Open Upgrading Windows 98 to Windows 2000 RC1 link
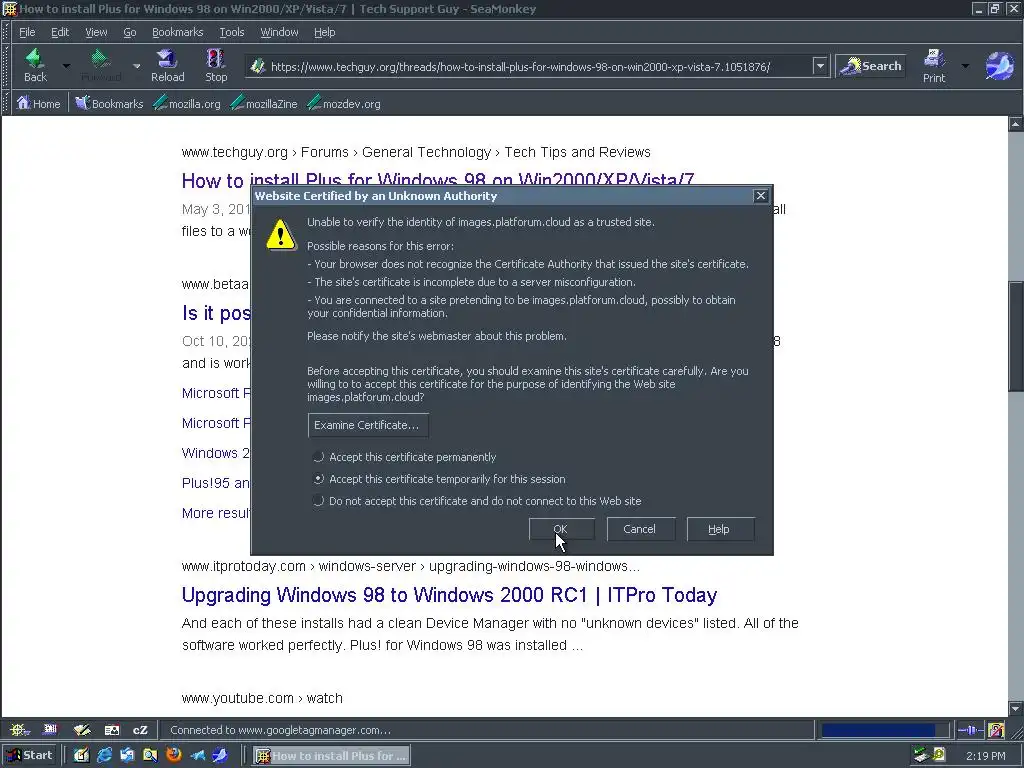 click(x=449, y=595)
